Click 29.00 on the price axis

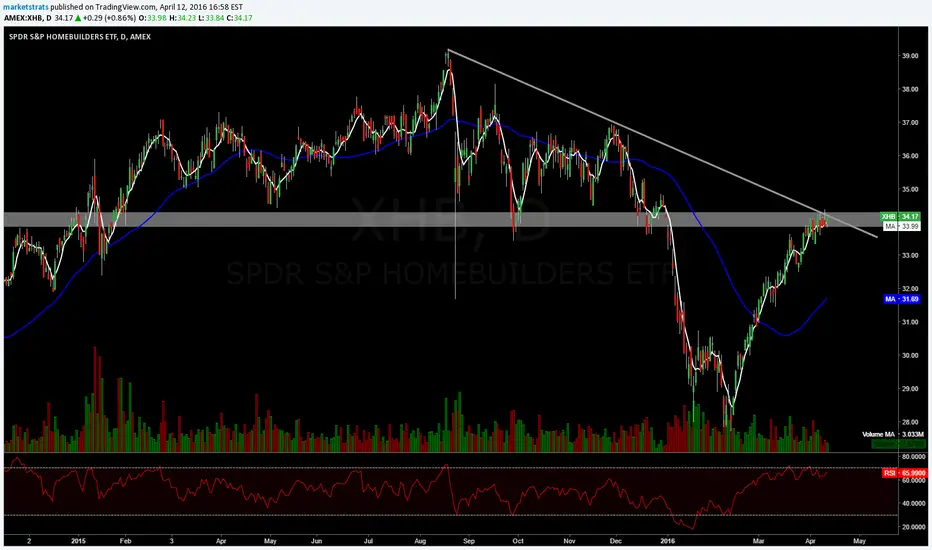pos(910,389)
